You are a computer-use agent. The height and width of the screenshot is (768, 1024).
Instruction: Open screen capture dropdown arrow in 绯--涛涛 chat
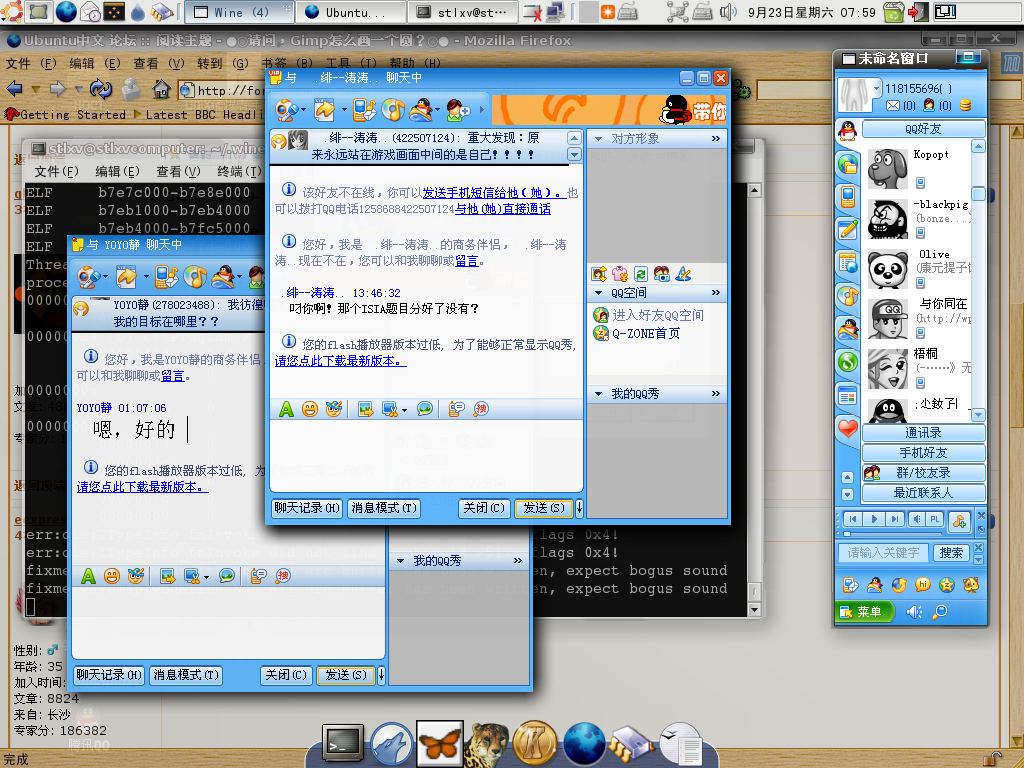tap(404, 410)
